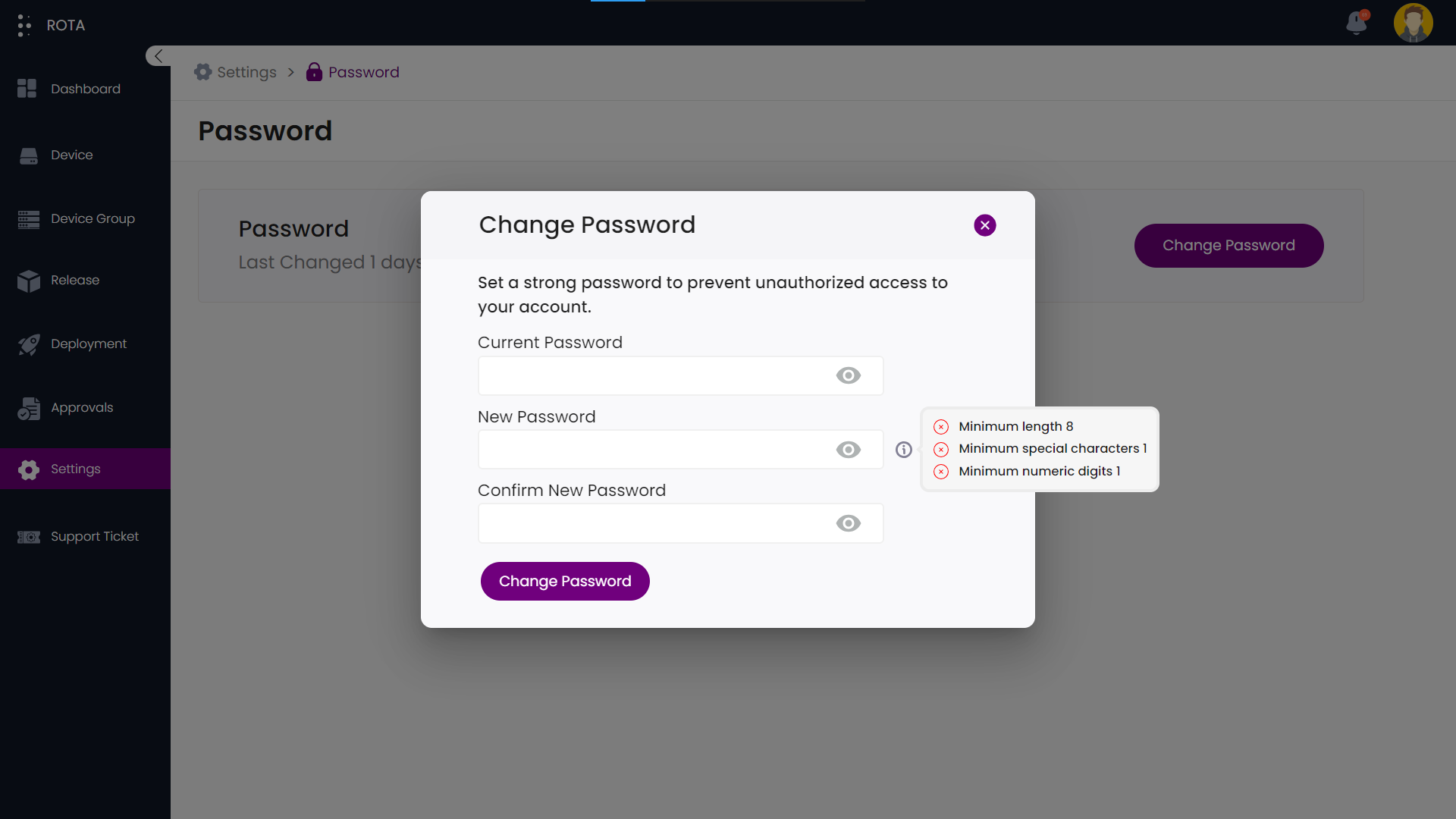Open the notification bell
The width and height of the screenshot is (1456, 819).
click(x=1357, y=24)
